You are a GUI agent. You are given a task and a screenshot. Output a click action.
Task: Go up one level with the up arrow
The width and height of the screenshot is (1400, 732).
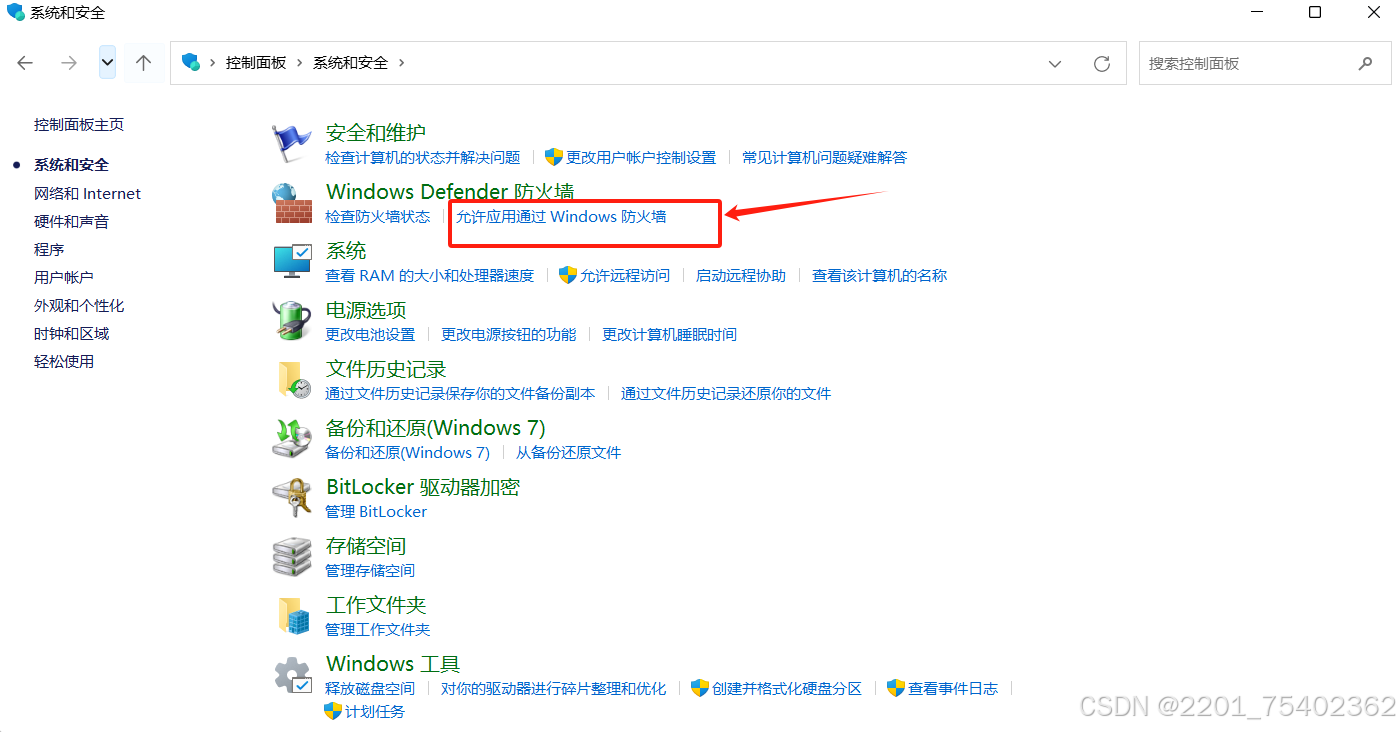point(143,63)
